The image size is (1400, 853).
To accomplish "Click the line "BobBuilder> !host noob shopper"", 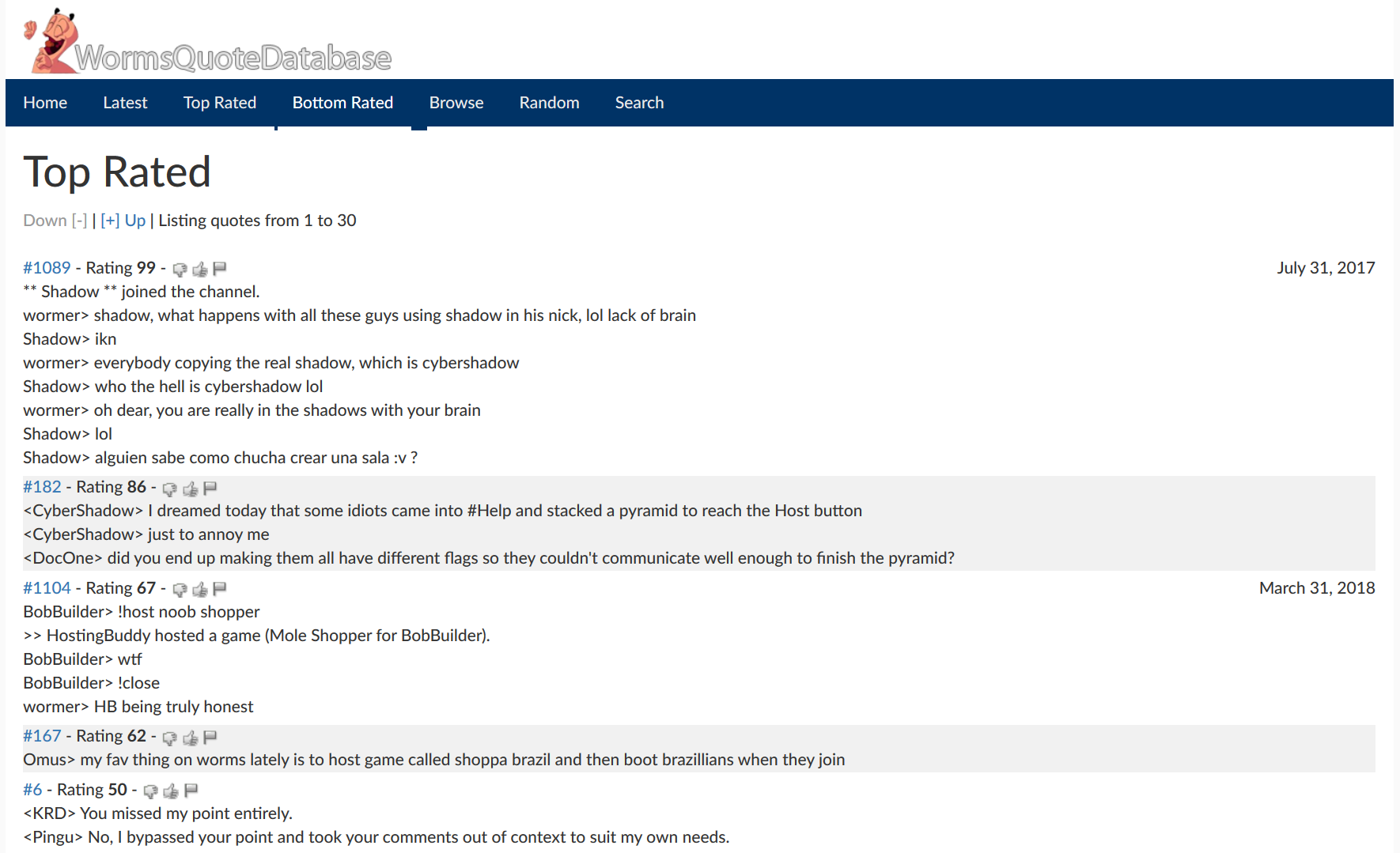I will [x=142, y=612].
